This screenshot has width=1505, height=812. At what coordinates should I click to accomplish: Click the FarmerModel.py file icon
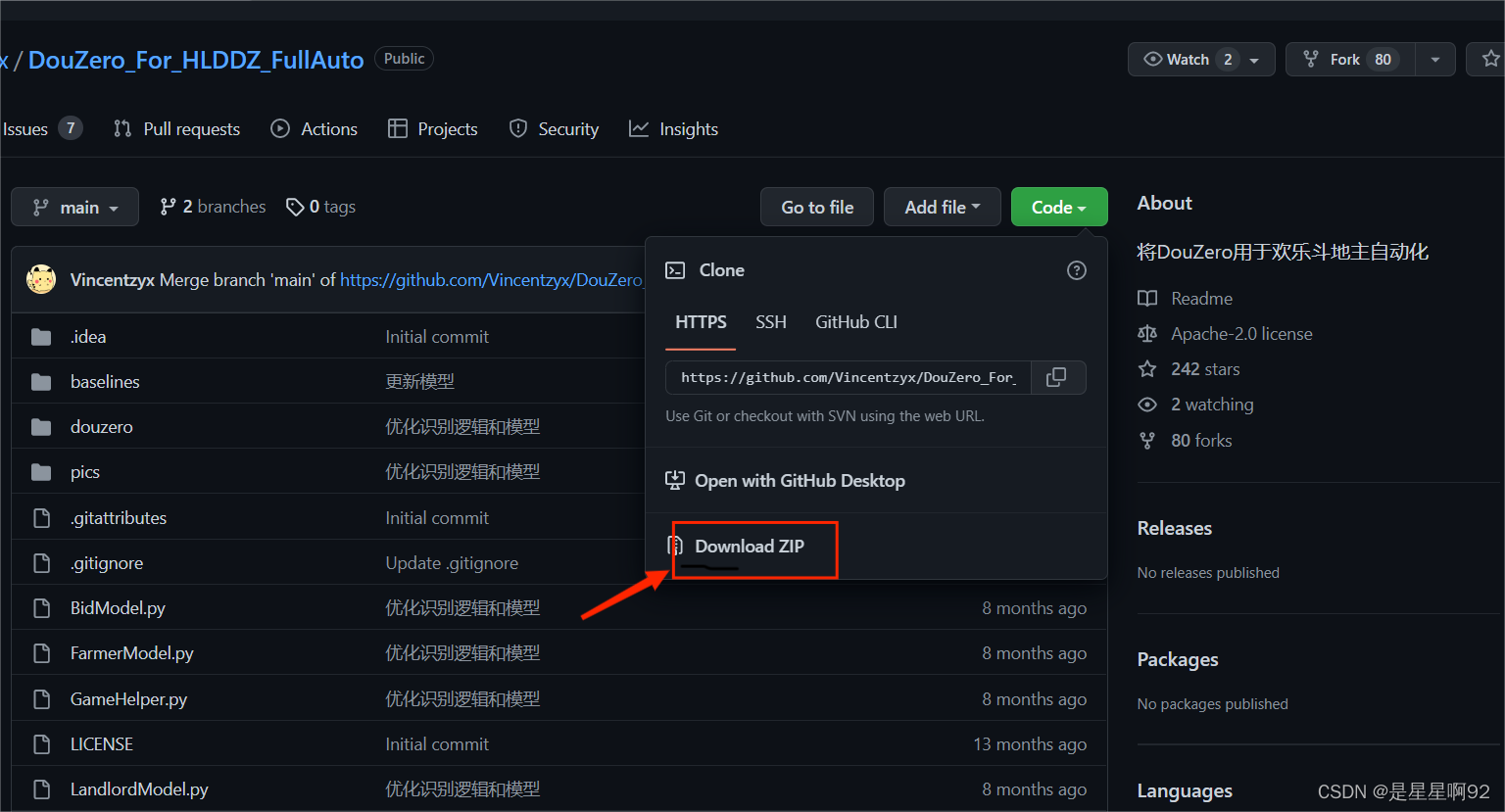pyautogui.click(x=41, y=653)
